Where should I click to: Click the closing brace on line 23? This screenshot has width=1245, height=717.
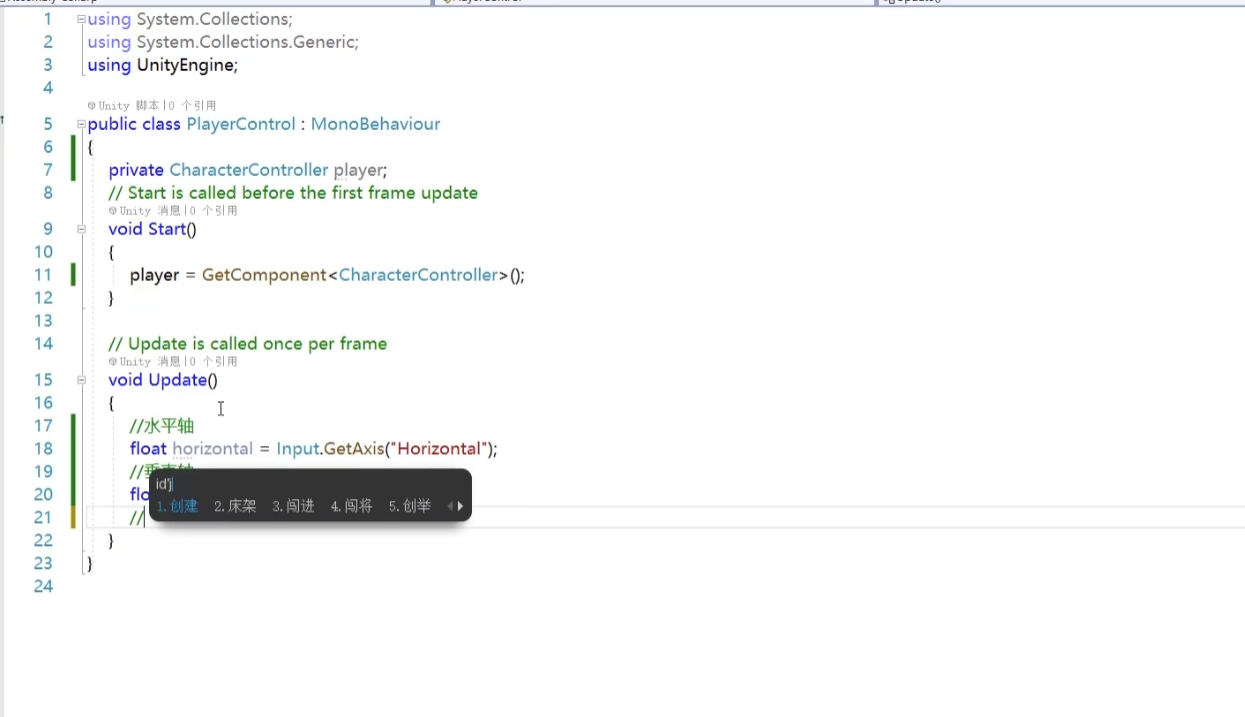point(90,564)
